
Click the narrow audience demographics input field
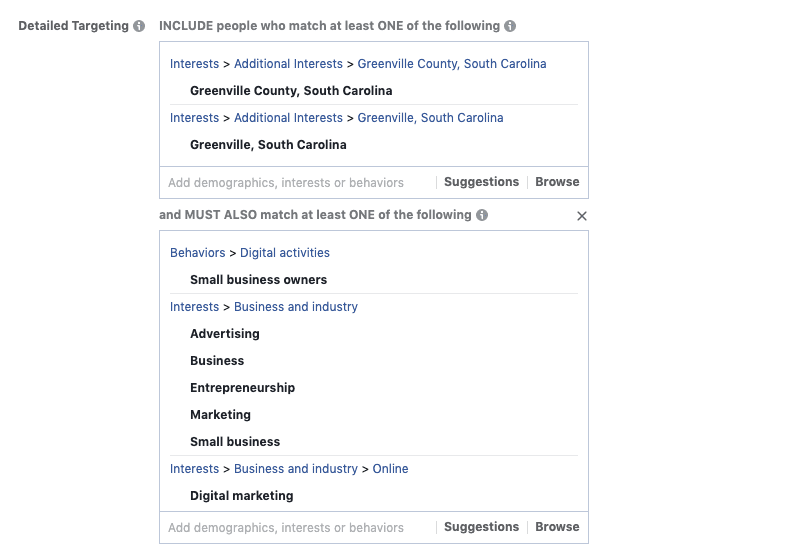point(298,527)
